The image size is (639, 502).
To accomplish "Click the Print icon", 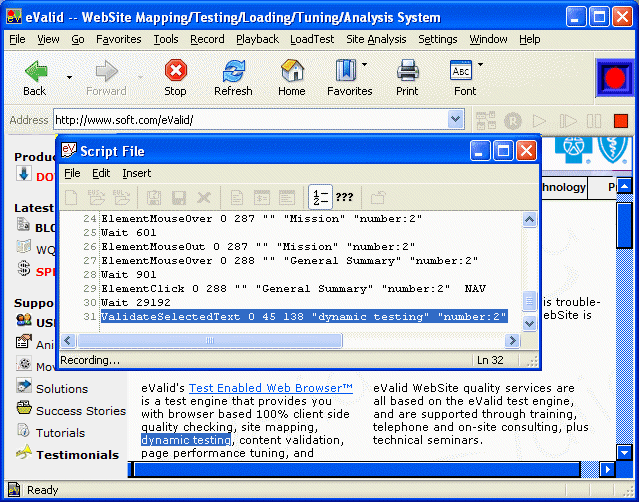I will (408, 70).
